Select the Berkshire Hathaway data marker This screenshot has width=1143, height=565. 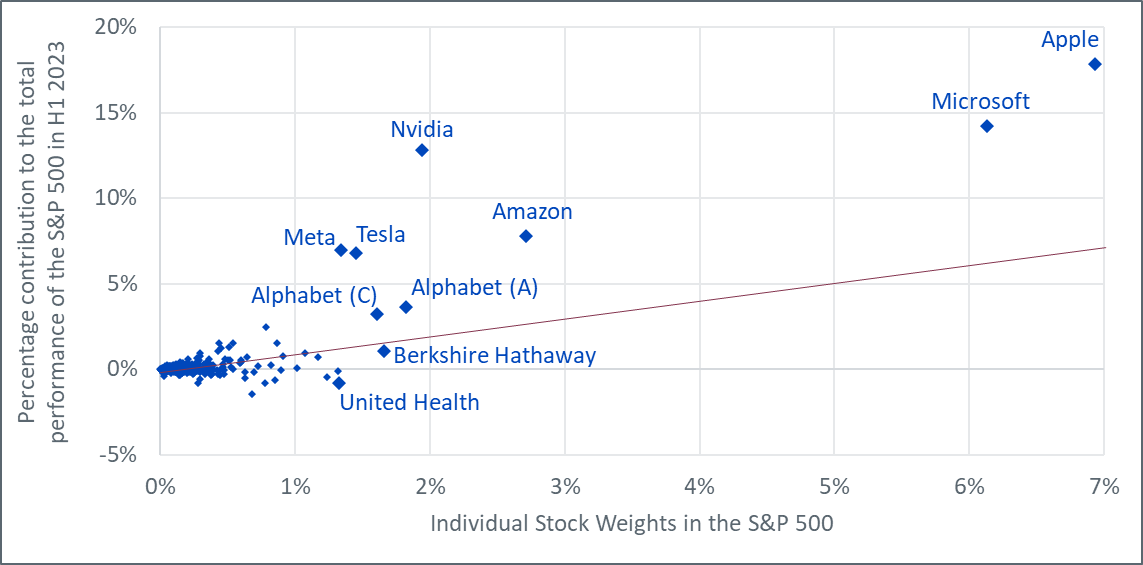tap(384, 351)
